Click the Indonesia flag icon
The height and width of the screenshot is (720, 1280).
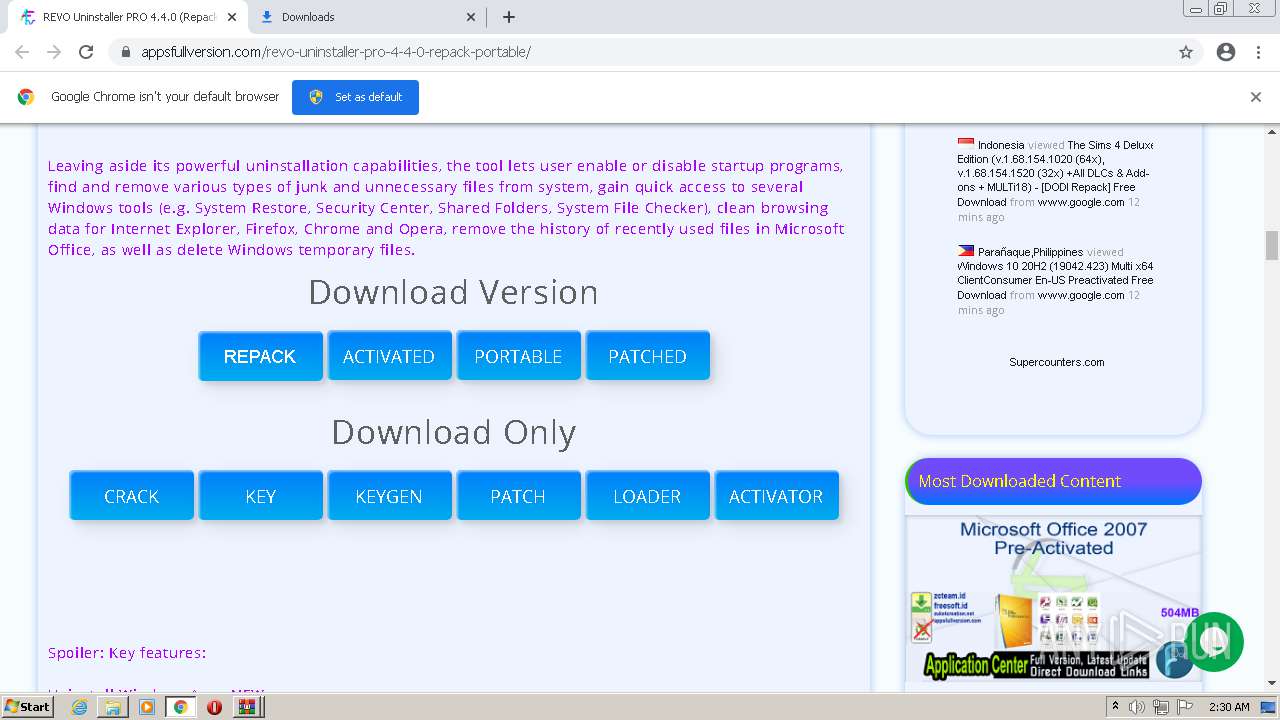point(965,145)
